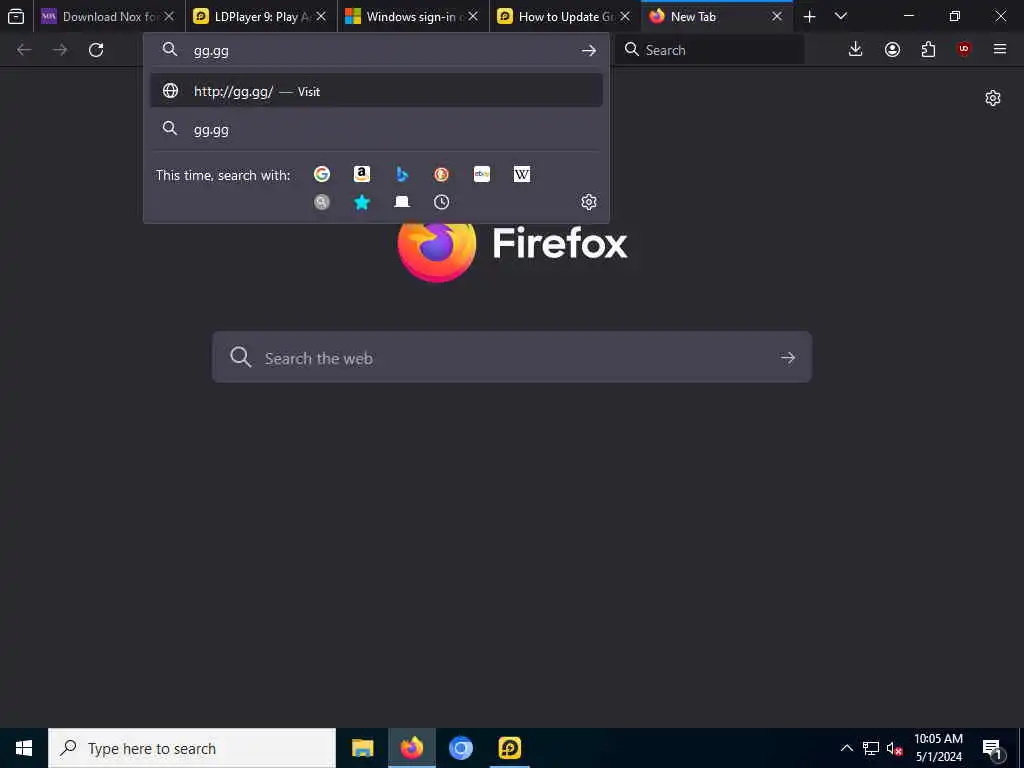Search in bookmarks using star icon

pos(362,202)
